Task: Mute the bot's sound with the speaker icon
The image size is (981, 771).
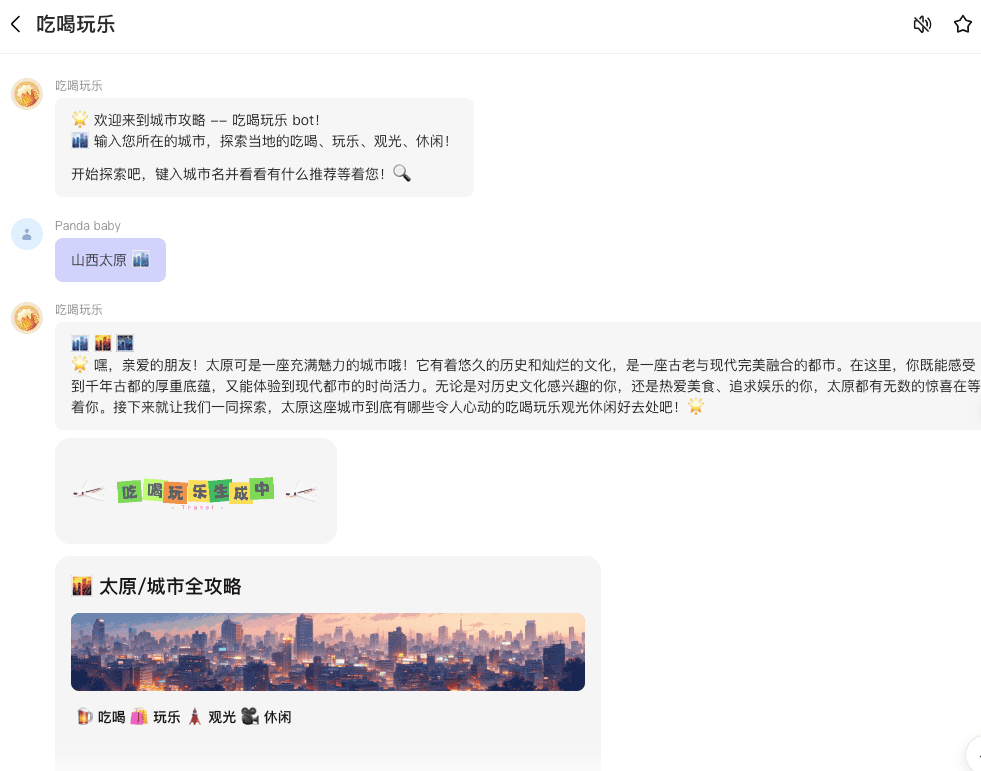Action: tap(922, 24)
